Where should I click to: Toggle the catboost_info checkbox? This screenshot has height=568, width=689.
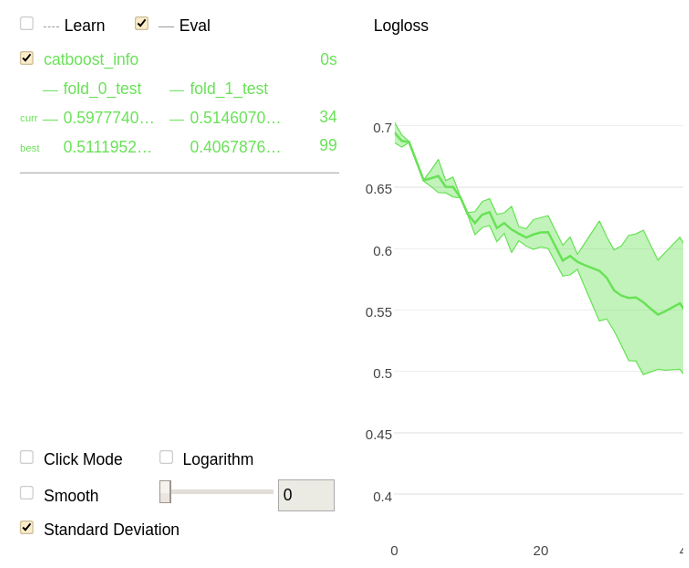tap(26, 59)
